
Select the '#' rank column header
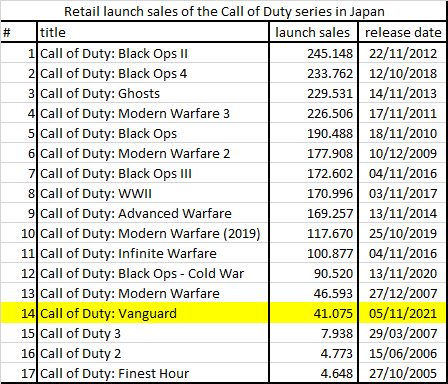(19, 32)
